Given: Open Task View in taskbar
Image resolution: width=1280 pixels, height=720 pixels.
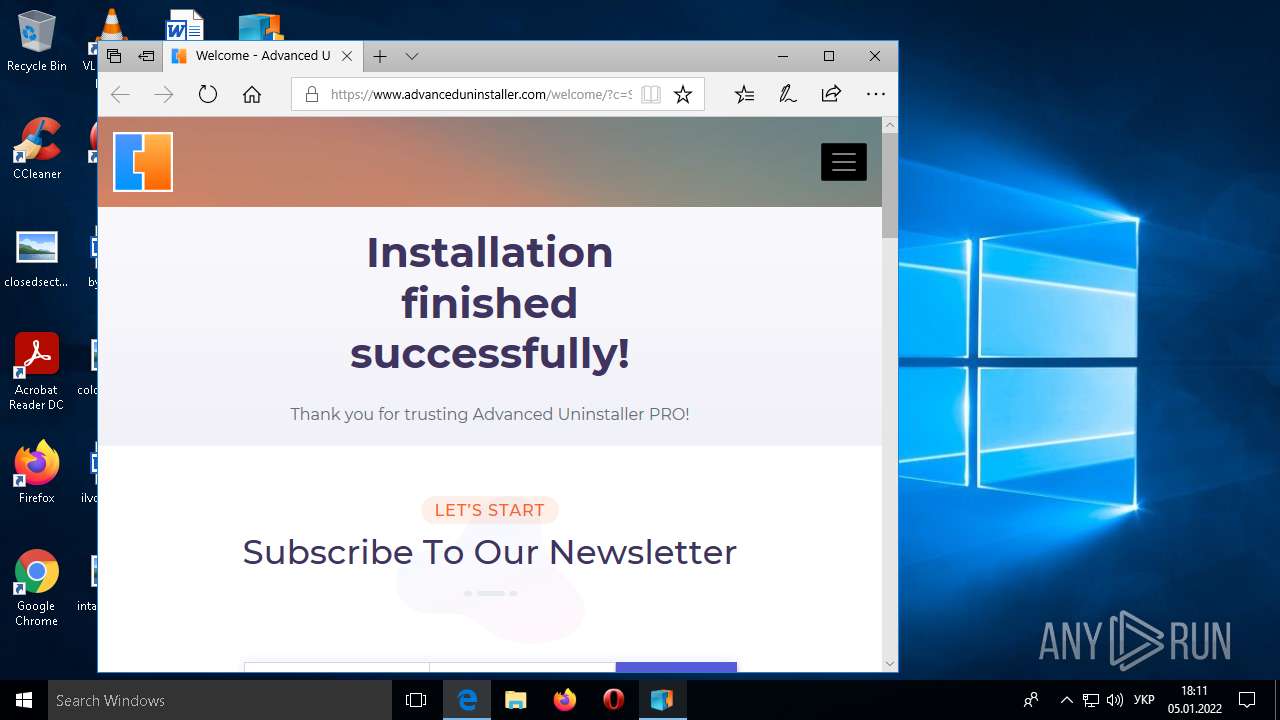Looking at the screenshot, I should [416, 700].
